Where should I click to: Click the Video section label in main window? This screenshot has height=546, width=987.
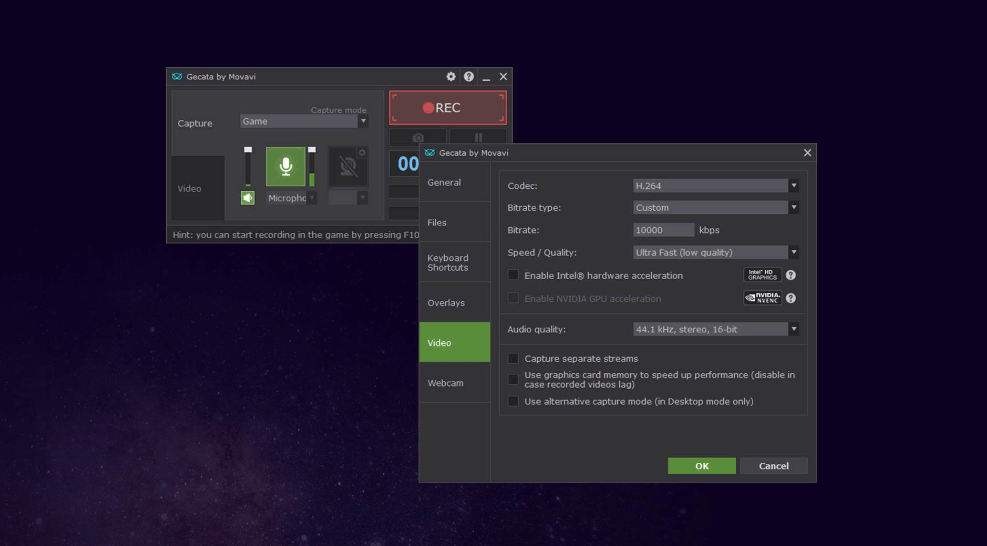pos(189,188)
